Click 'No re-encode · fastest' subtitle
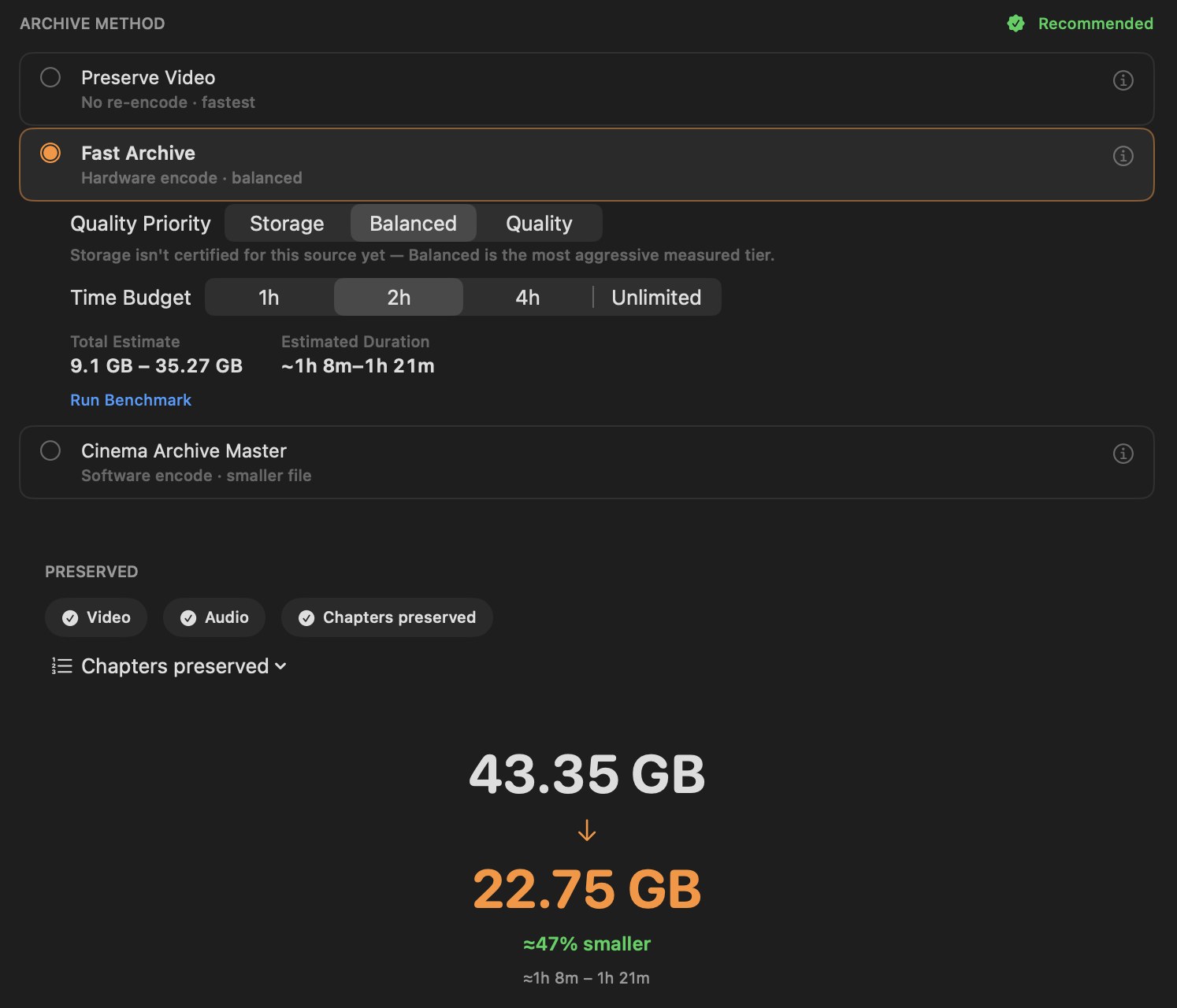 [168, 102]
